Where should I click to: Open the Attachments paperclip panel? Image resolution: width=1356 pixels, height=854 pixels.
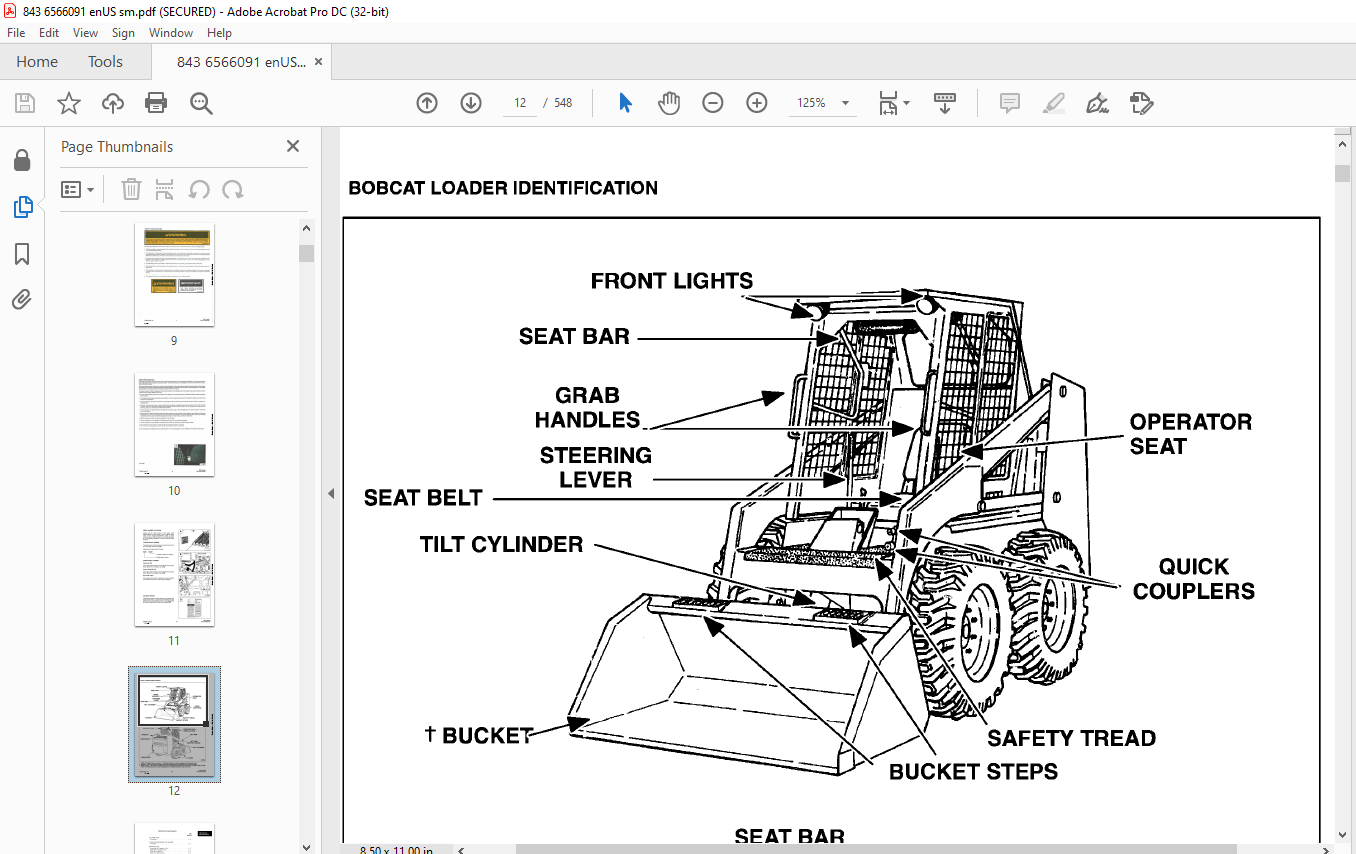coord(22,299)
